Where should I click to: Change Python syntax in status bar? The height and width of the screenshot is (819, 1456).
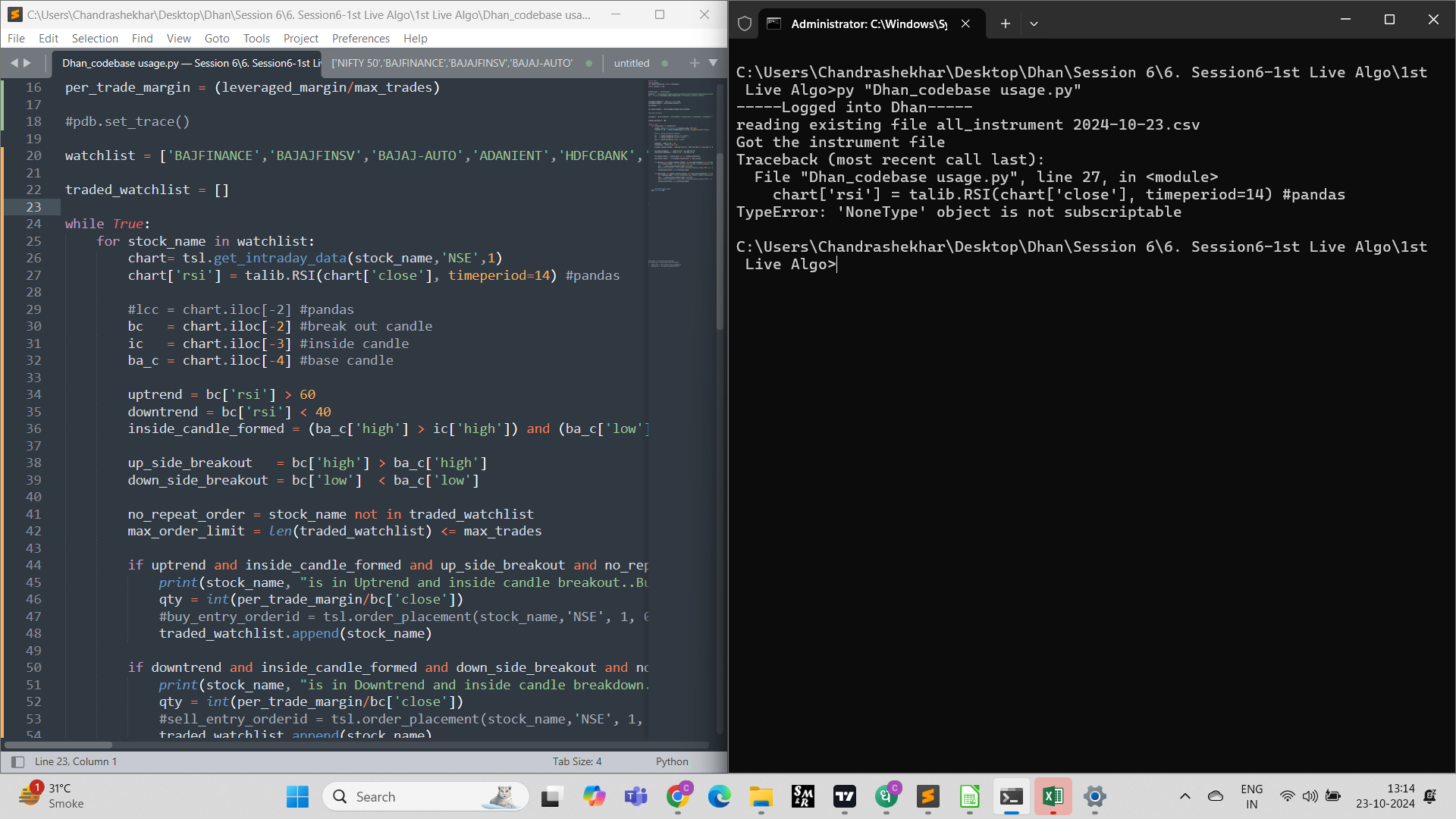(671, 761)
